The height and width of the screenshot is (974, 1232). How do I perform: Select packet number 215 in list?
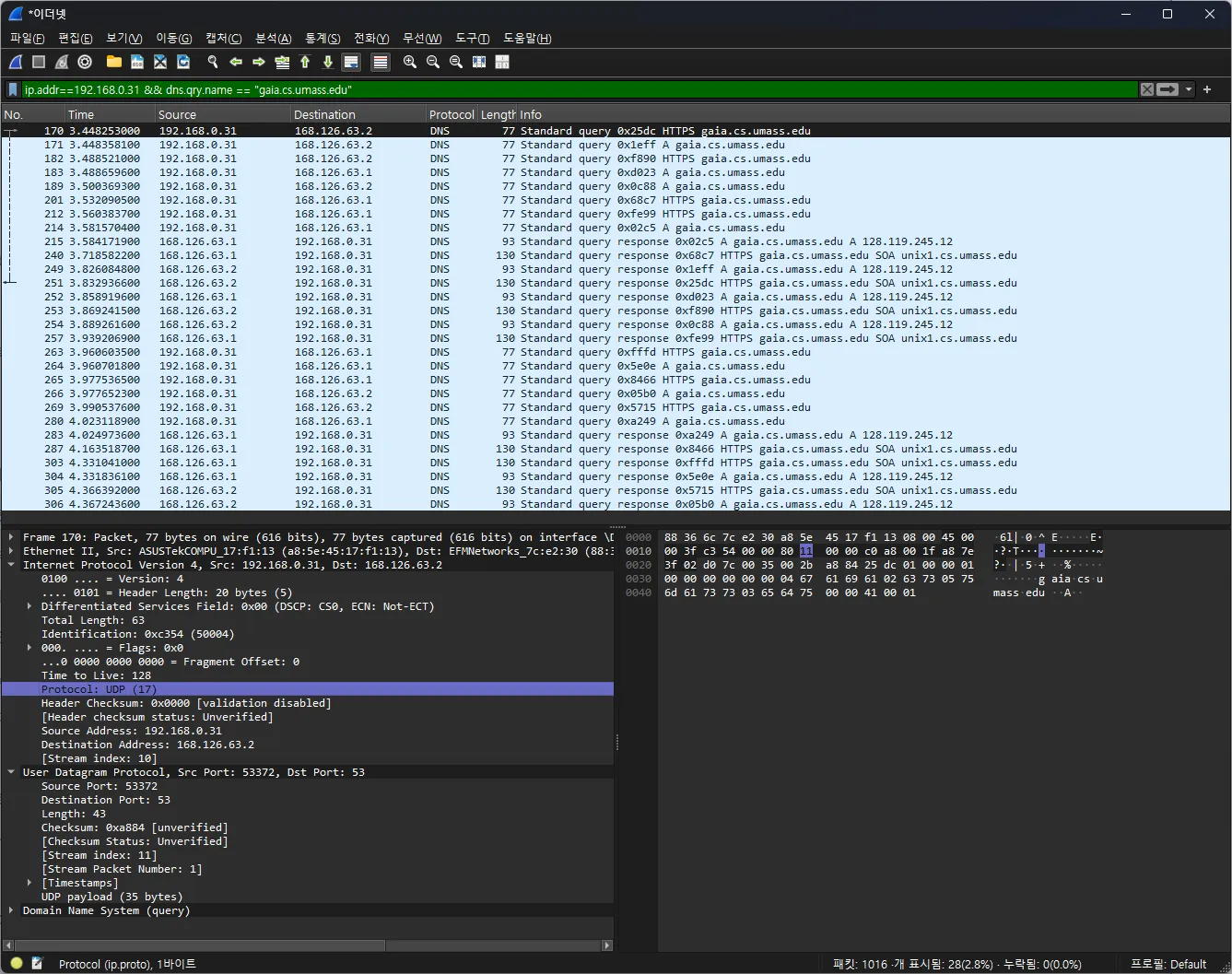616,241
